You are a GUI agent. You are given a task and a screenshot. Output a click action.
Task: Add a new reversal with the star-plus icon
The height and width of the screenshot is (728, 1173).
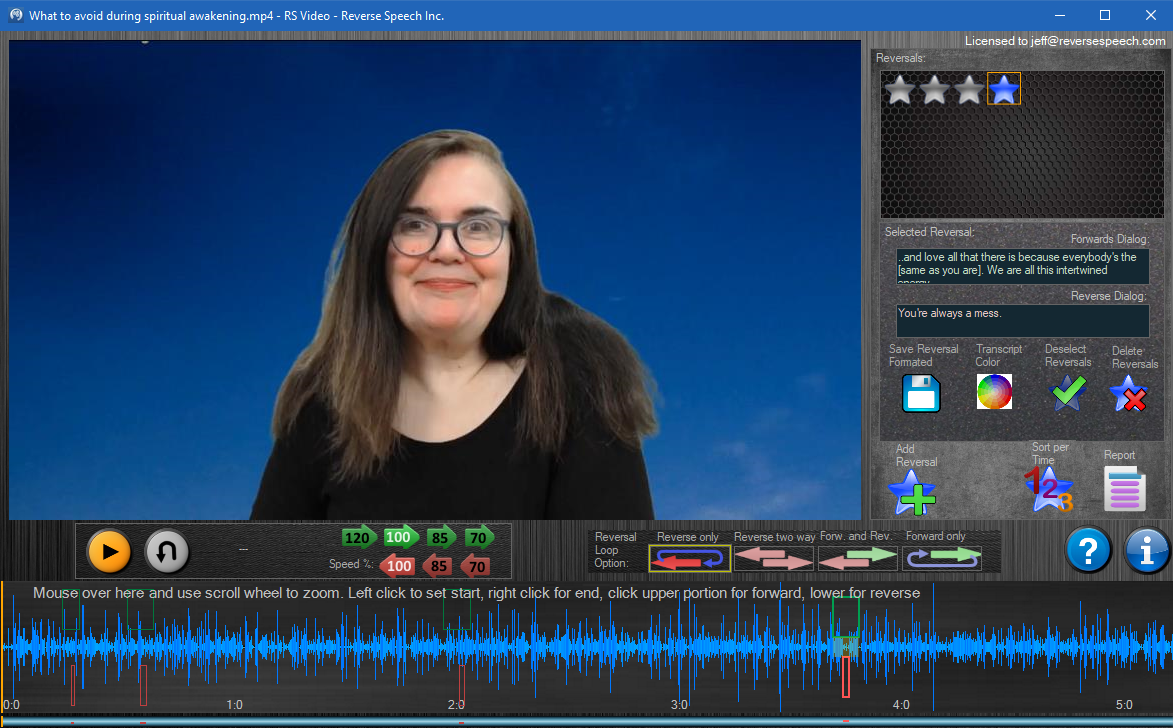point(912,492)
